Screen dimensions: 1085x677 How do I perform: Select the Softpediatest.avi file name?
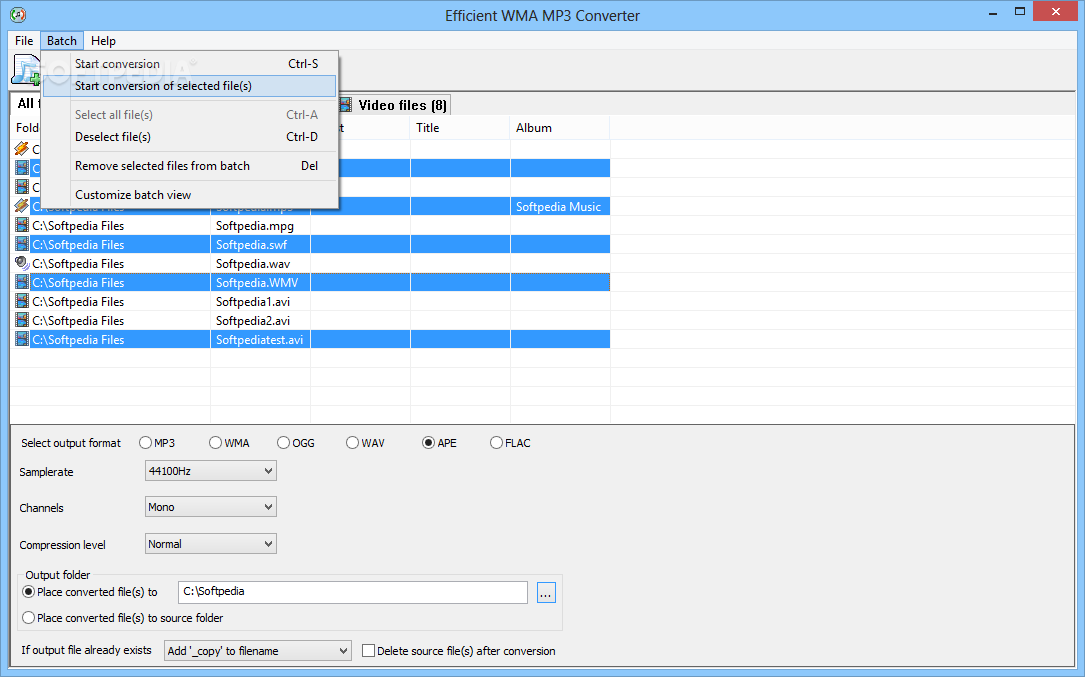point(259,340)
